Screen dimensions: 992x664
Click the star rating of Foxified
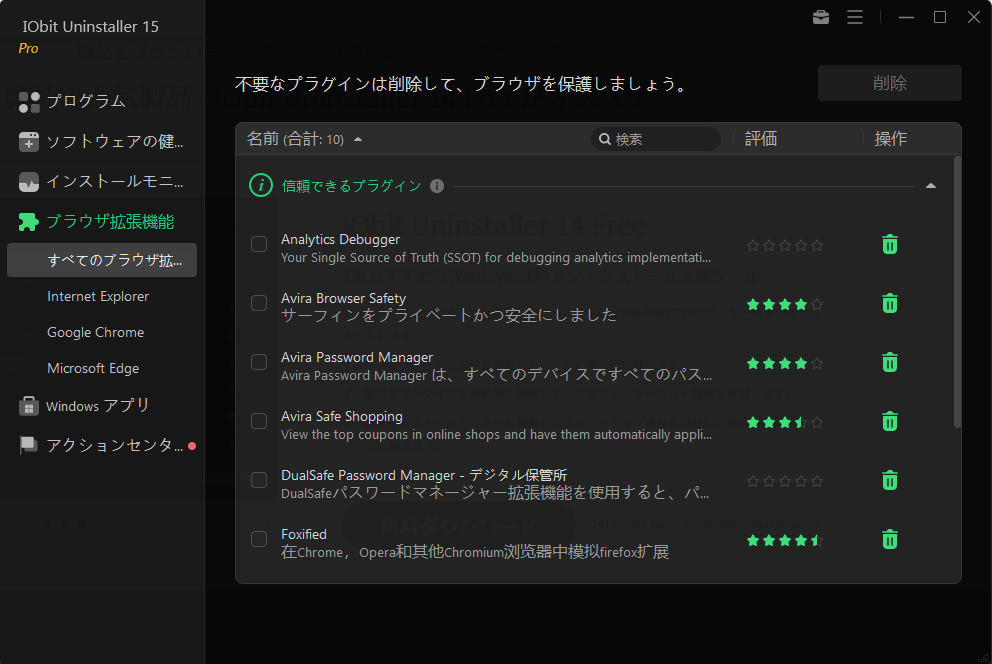pyautogui.click(x=784, y=541)
